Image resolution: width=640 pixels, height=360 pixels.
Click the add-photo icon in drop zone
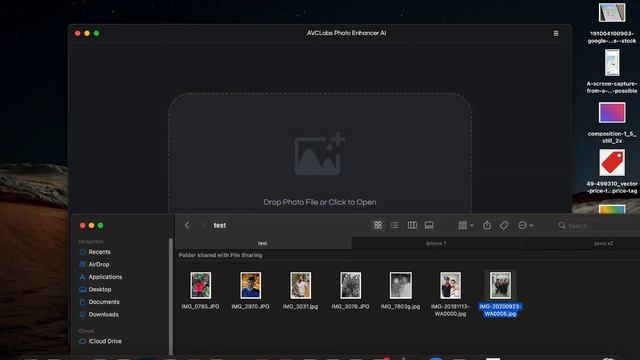point(320,154)
